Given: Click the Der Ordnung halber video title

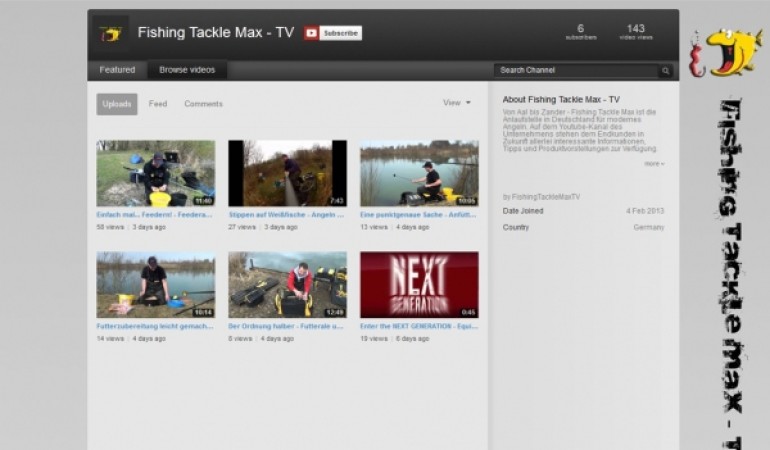Looking at the screenshot, I should click(286, 326).
